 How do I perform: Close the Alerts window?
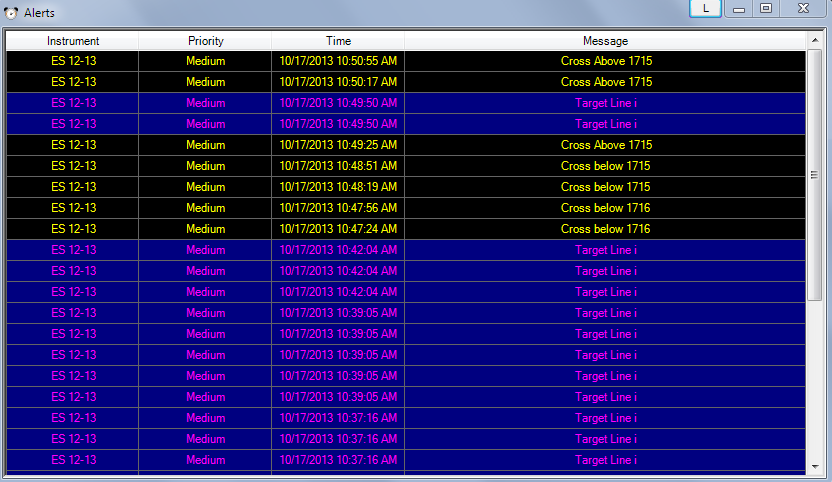click(803, 8)
